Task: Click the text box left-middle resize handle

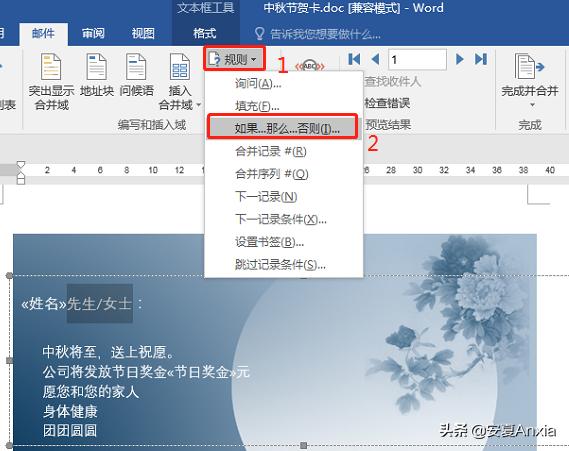Action: 9,360
